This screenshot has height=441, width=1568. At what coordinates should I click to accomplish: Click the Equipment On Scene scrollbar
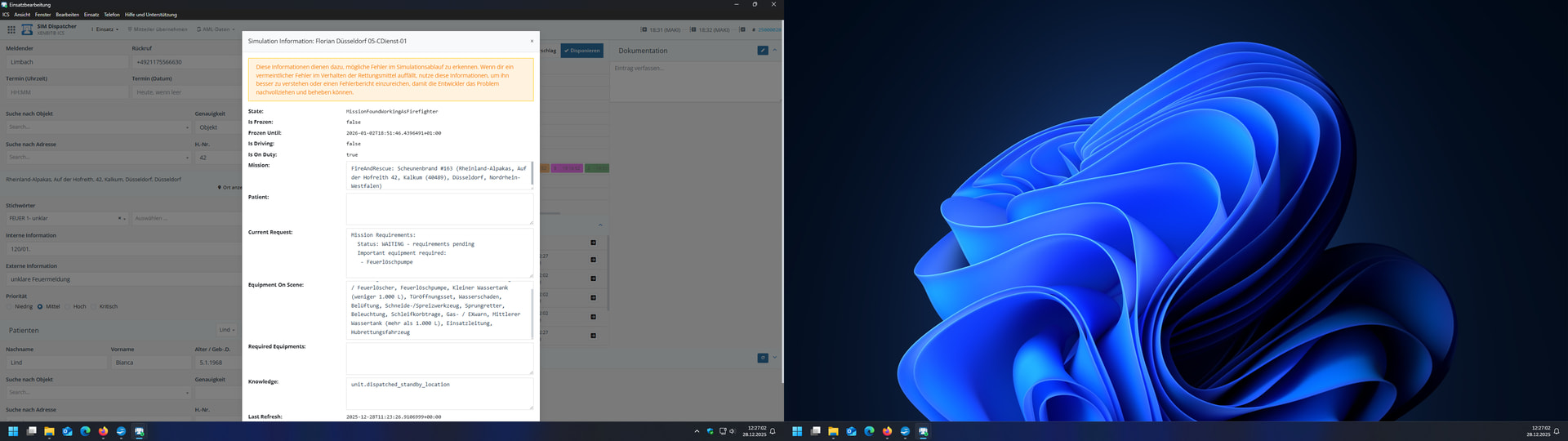pos(532,310)
